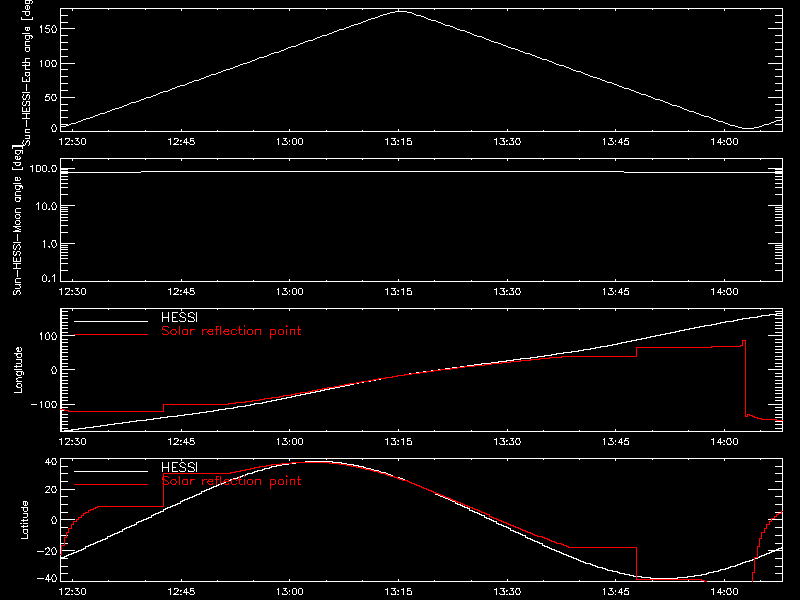Click red legend line sample in Longitude plot
800x600 pixels.
[x=111, y=335]
